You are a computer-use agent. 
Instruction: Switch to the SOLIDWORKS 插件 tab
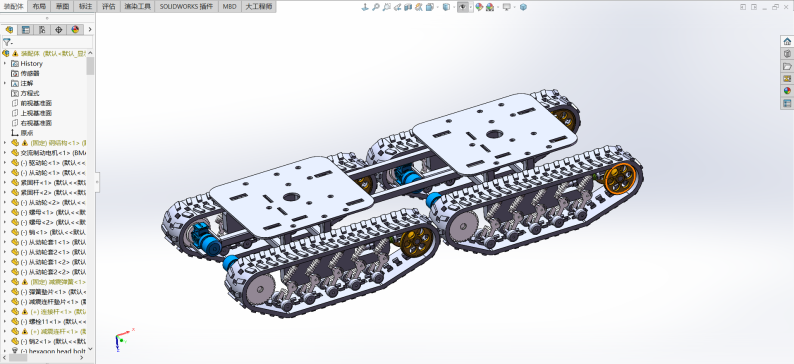click(x=186, y=7)
